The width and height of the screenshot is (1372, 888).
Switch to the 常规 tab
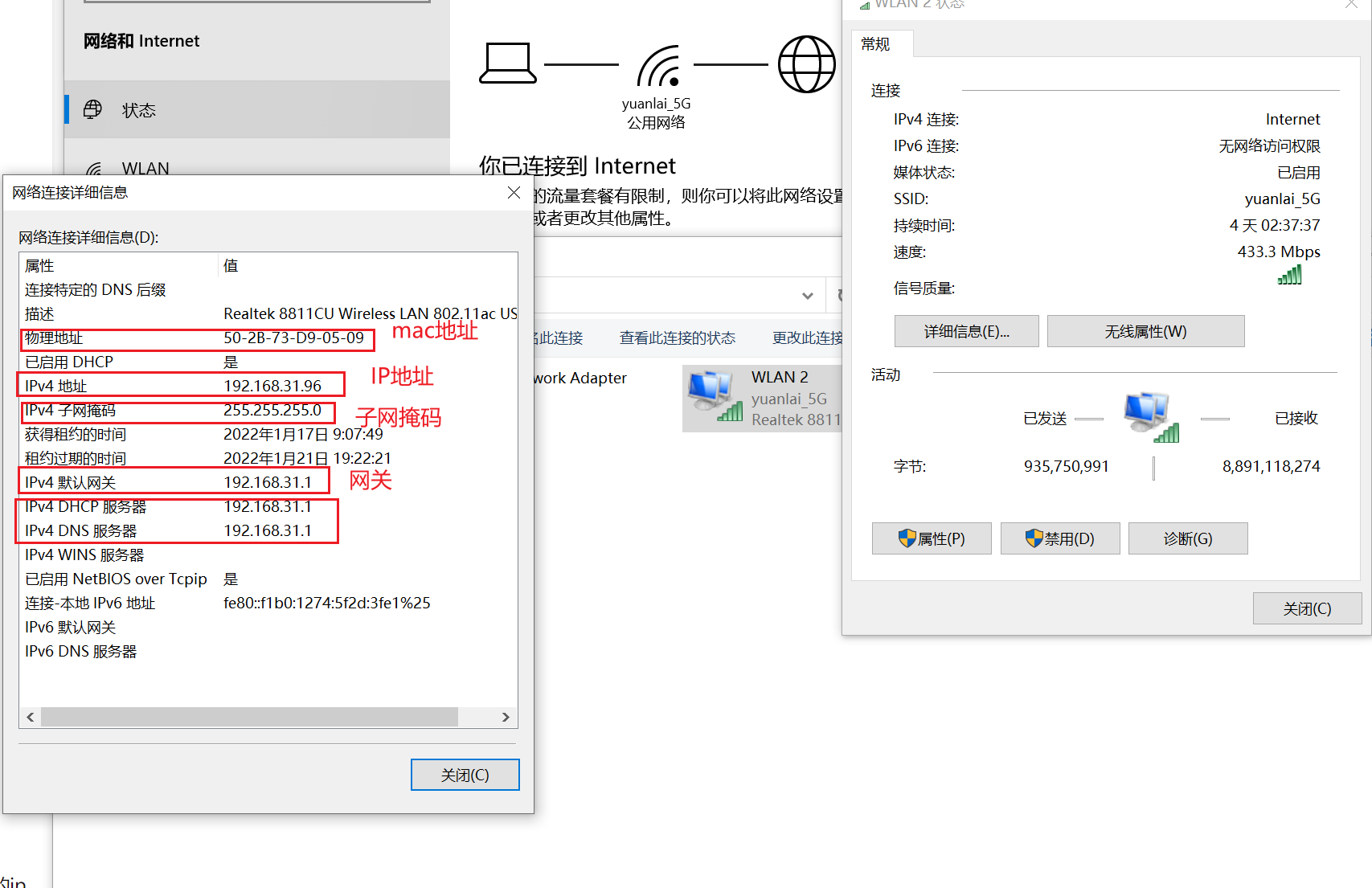pyautogui.click(x=876, y=44)
